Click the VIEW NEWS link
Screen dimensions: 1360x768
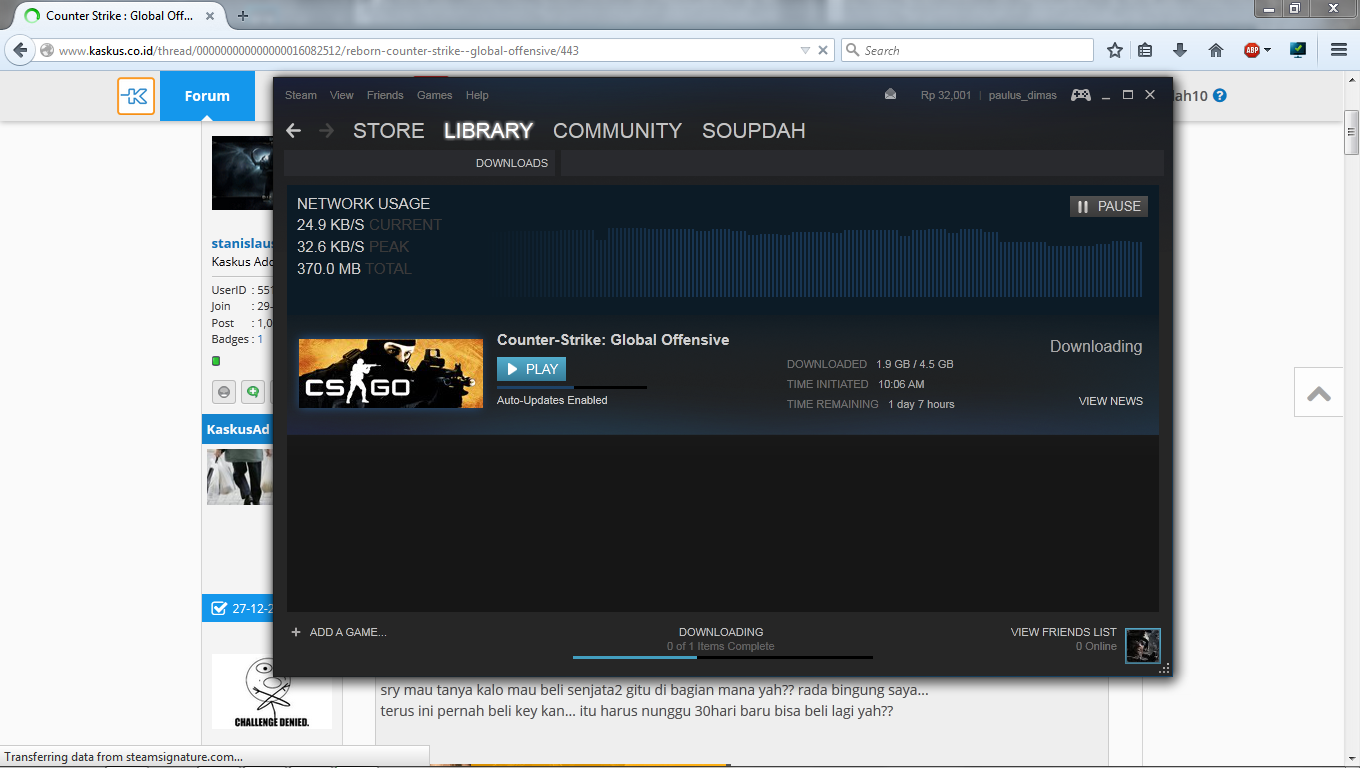point(1110,401)
